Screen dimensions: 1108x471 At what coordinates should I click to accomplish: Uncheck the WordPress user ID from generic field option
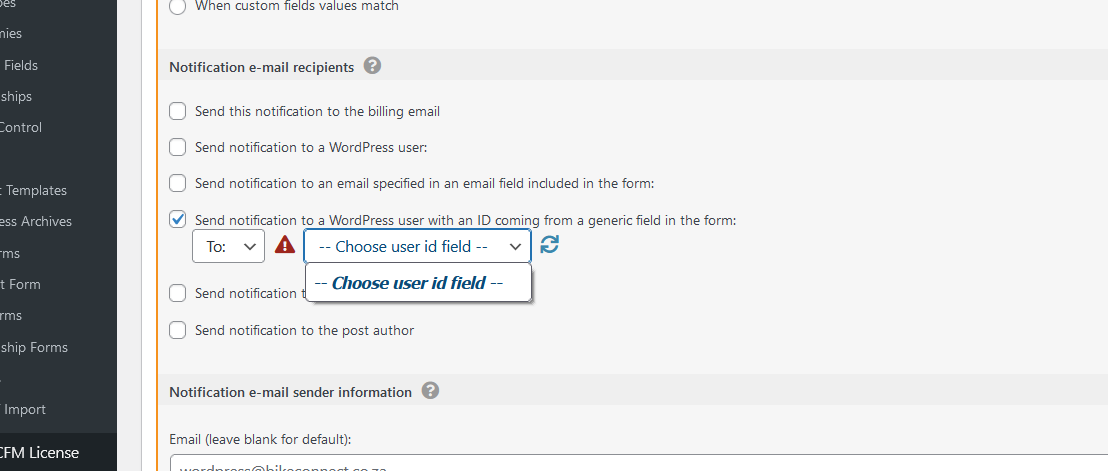tap(177, 220)
